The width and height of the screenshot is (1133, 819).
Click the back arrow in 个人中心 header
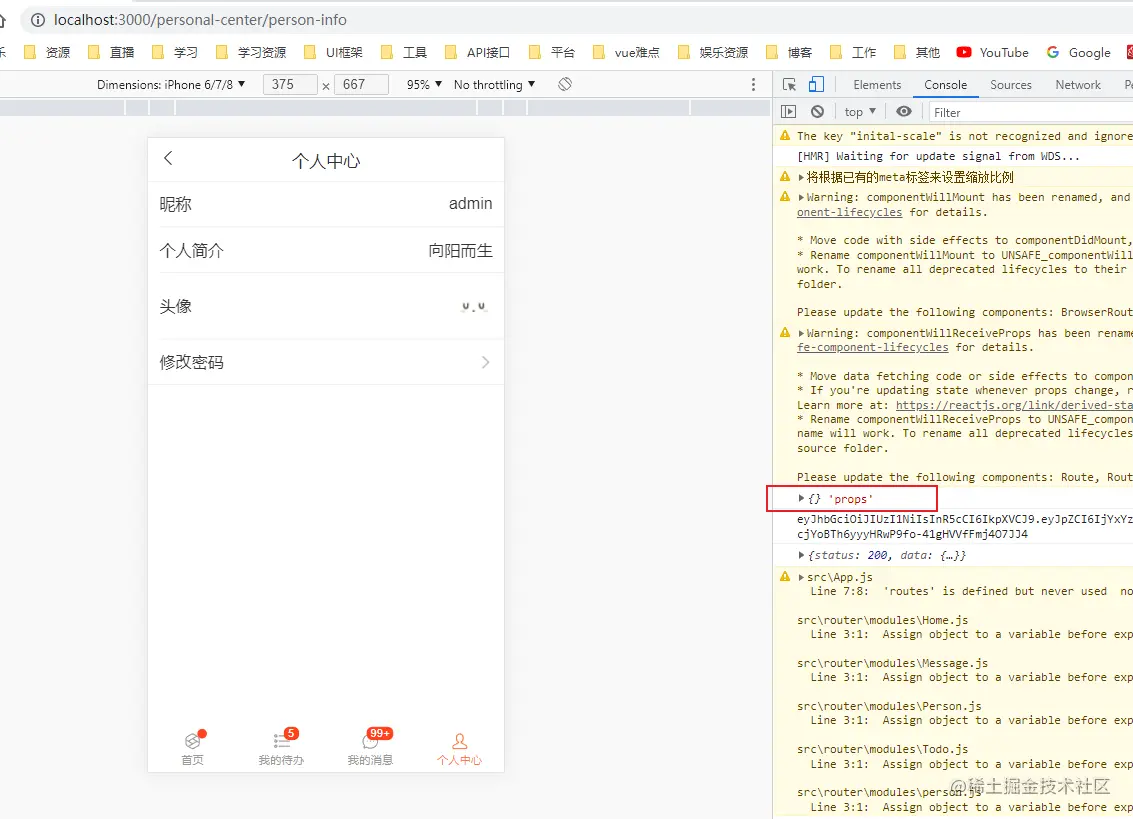[x=168, y=158]
